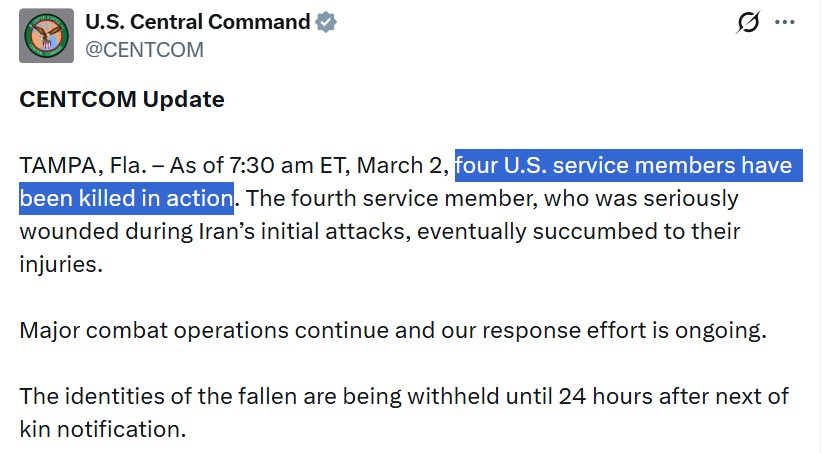The height and width of the screenshot is (453, 829).
Task: Open the three-dot More options menu
Action: click(x=786, y=22)
